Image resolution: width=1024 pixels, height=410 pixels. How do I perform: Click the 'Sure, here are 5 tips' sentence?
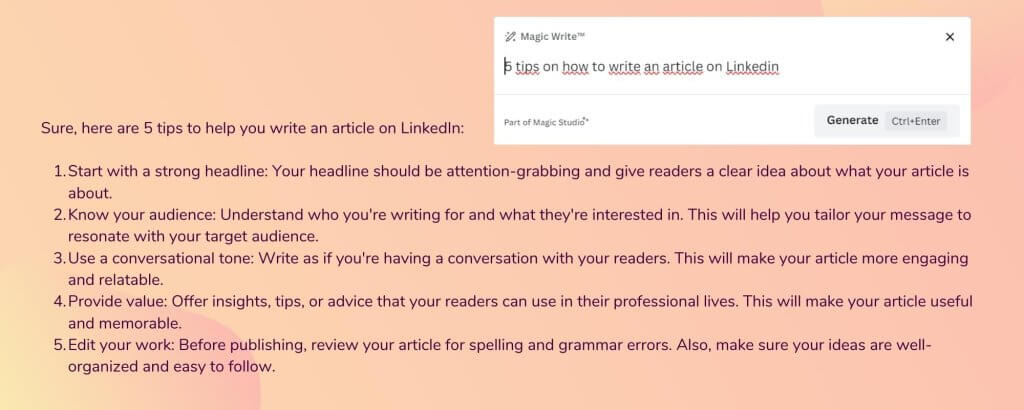click(x=252, y=128)
